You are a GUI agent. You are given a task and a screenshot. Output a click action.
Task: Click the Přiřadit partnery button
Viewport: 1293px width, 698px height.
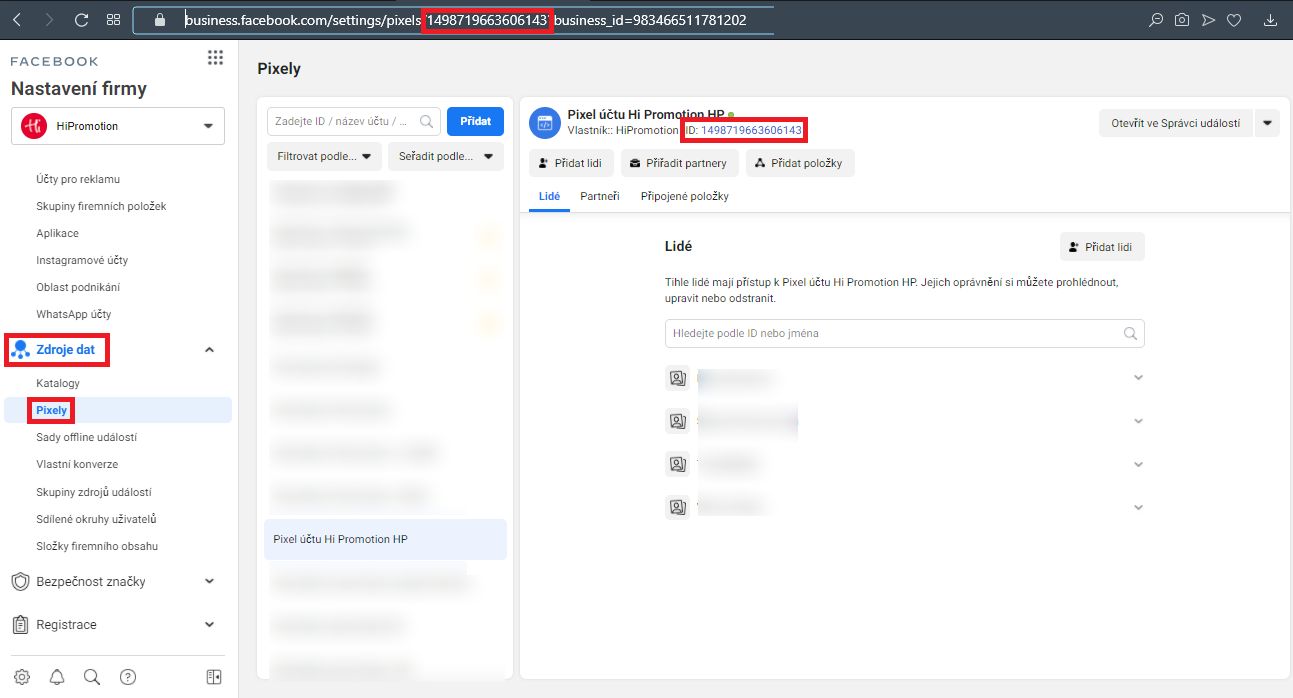pos(680,163)
